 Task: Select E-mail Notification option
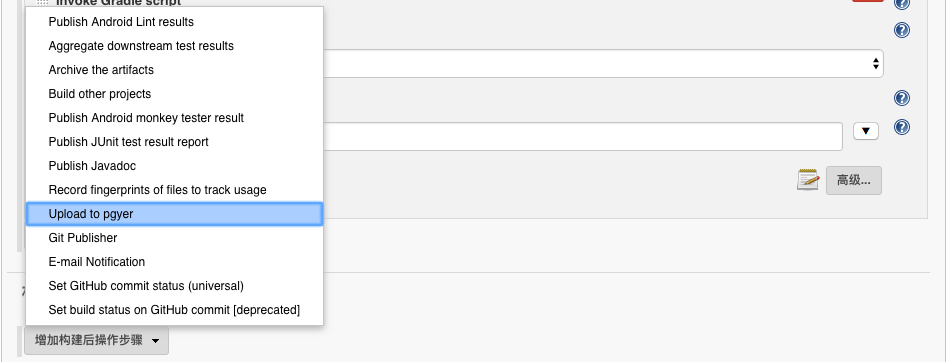pos(96,262)
